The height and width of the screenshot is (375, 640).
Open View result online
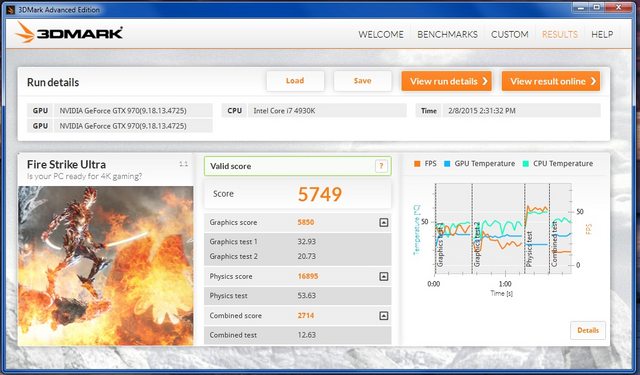click(x=551, y=81)
